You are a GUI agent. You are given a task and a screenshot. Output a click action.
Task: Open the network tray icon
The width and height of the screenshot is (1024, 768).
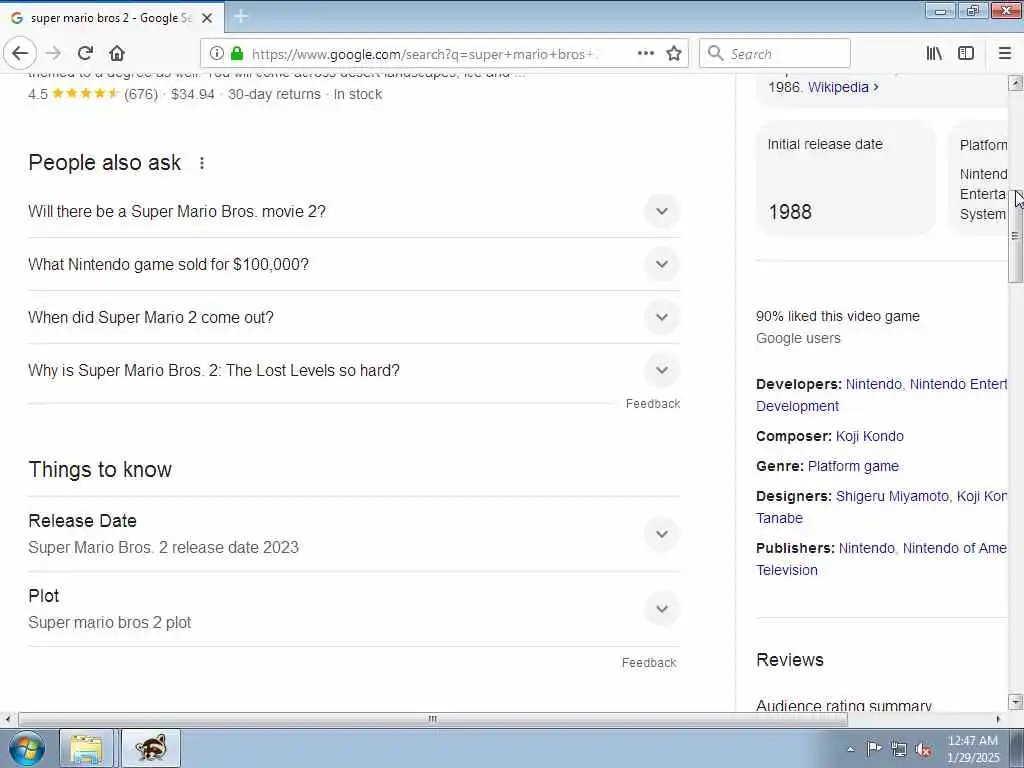pos(899,749)
